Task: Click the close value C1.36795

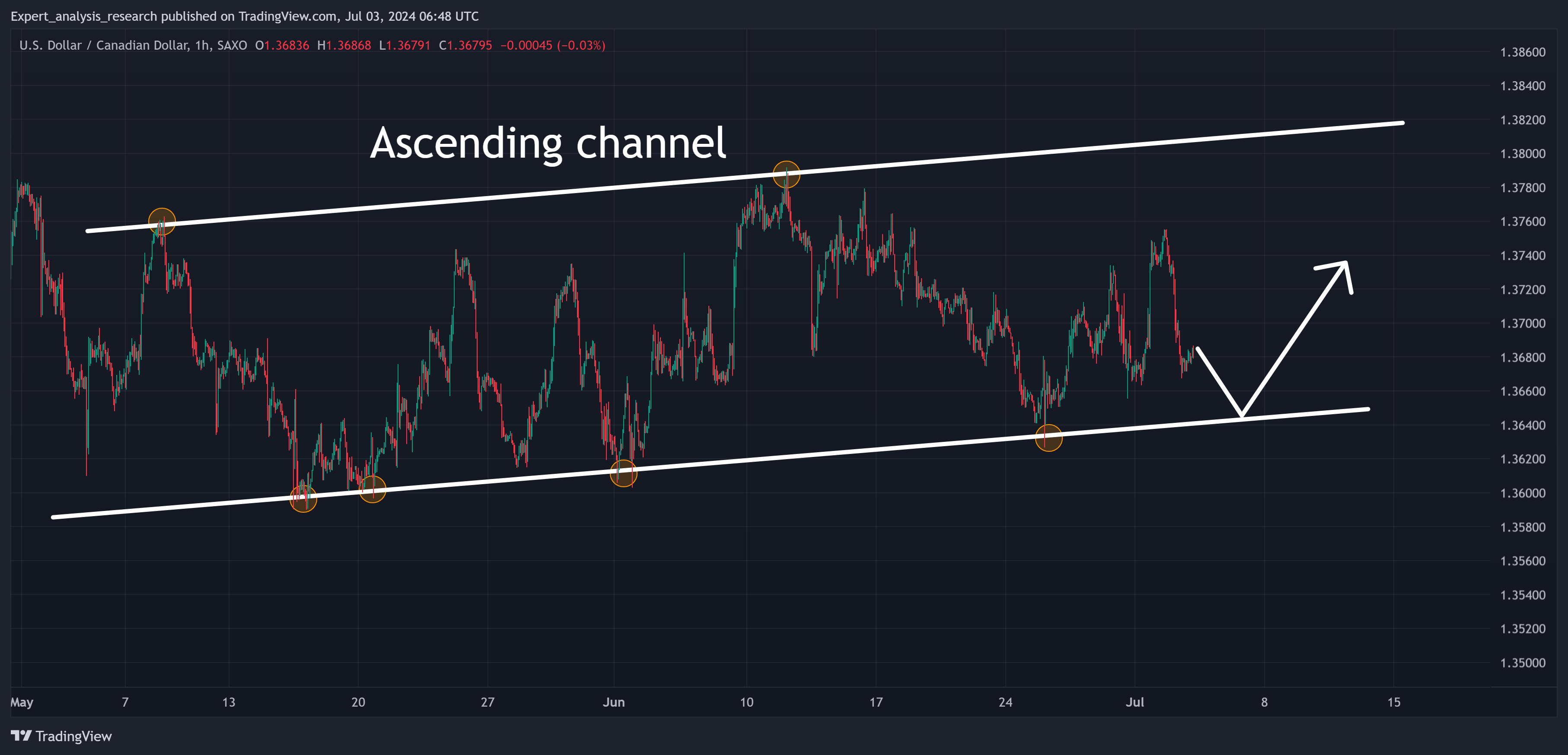Action: click(x=465, y=46)
